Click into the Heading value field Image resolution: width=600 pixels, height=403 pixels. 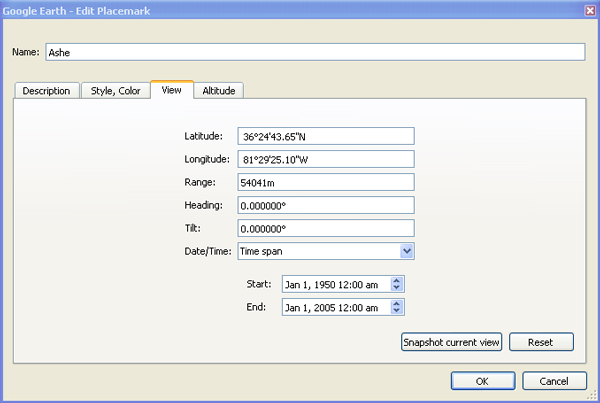[326, 205]
